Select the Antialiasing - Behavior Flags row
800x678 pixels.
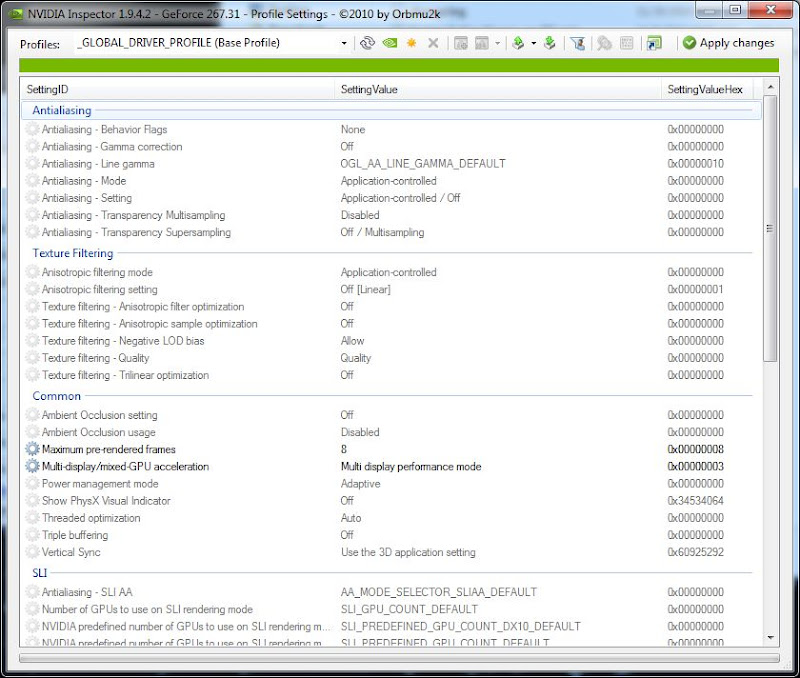(x=391, y=129)
